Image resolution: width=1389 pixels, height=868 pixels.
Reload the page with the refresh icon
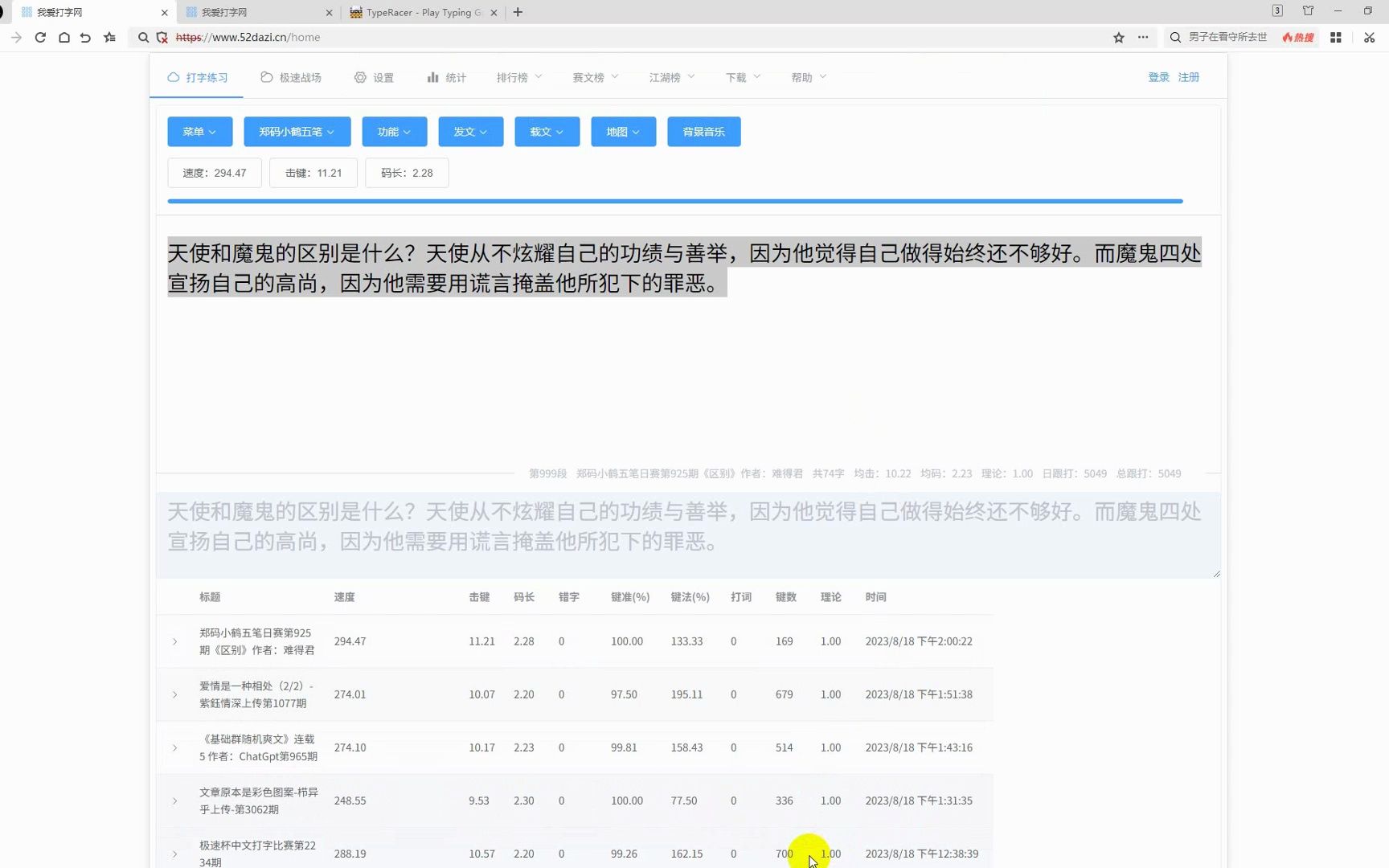pyautogui.click(x=40, y=37)
